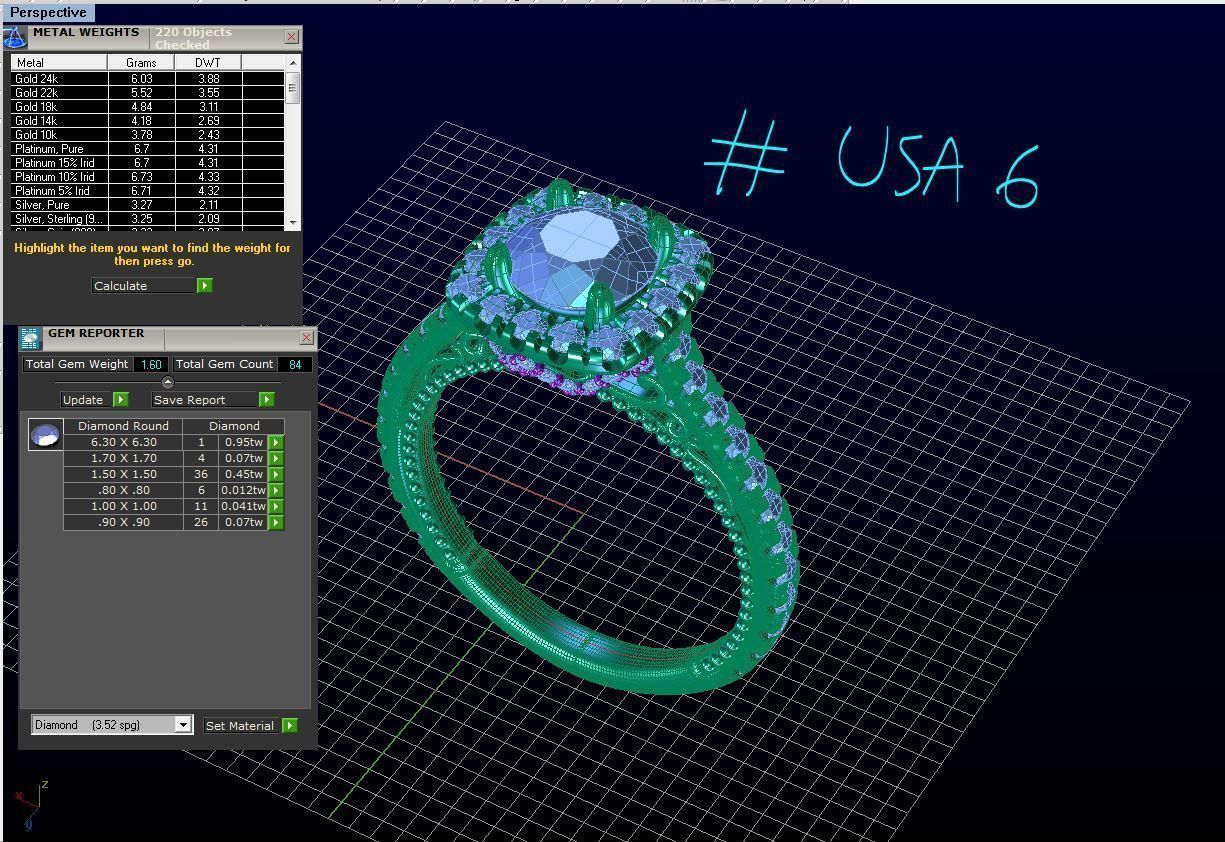
Task: Click green arrow on .80 X .80 row
Action: (x=276, y=490)
